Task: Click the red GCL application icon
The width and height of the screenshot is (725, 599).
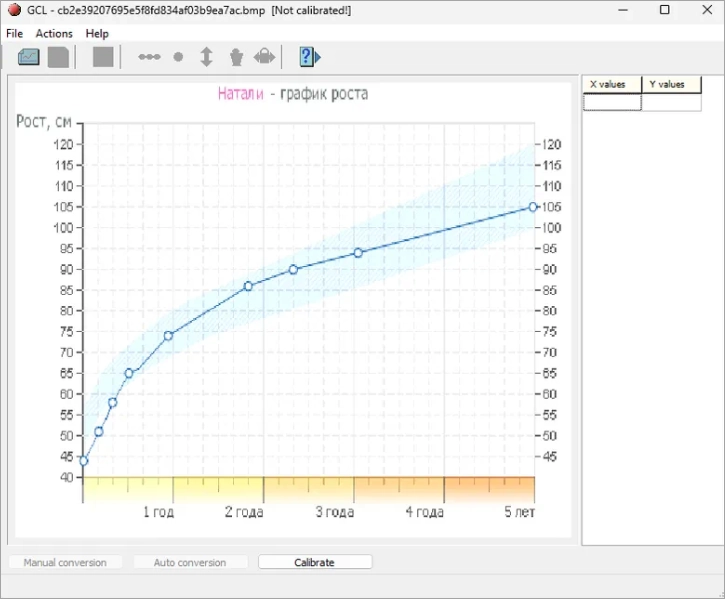Action: pyautogui.click(x=14, y=10)
